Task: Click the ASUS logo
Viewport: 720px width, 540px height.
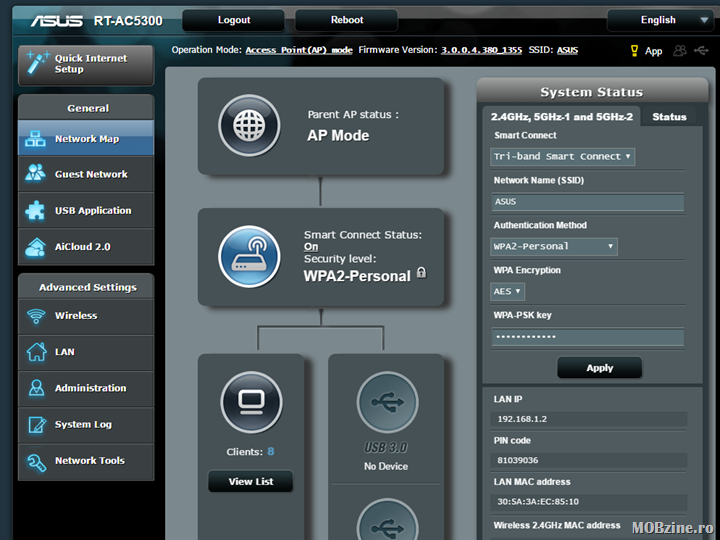Action: click(x=57, y=21)
